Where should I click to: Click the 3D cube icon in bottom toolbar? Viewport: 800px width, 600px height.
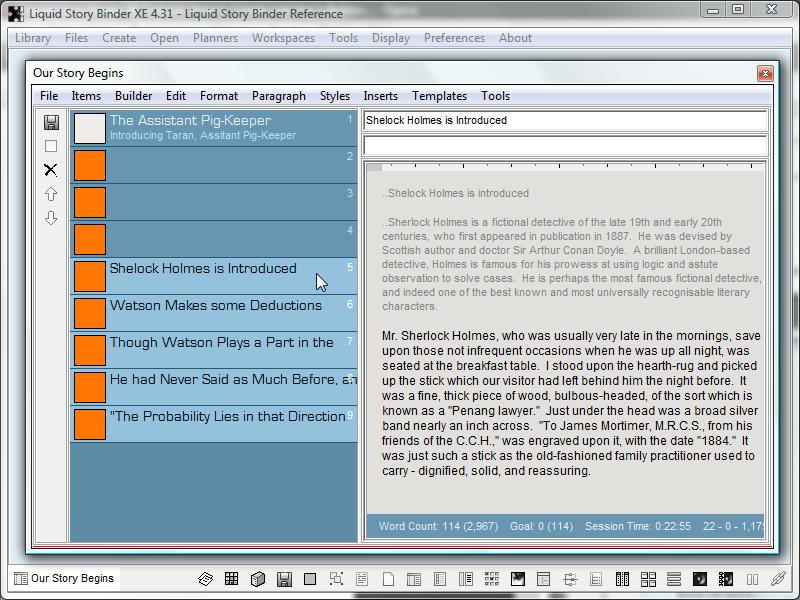[257, 579]
